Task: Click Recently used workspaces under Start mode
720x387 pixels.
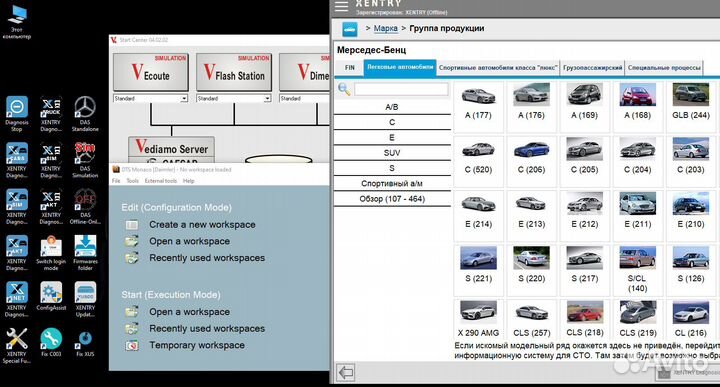Action: point(207,329)
